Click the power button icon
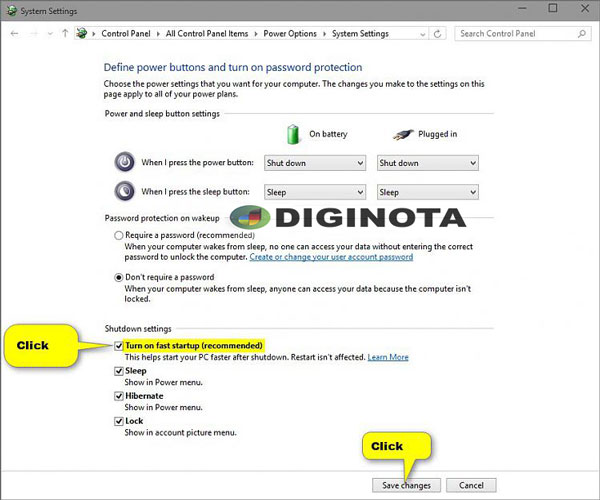Screen dimensions: 600x500 coord(124,162)
